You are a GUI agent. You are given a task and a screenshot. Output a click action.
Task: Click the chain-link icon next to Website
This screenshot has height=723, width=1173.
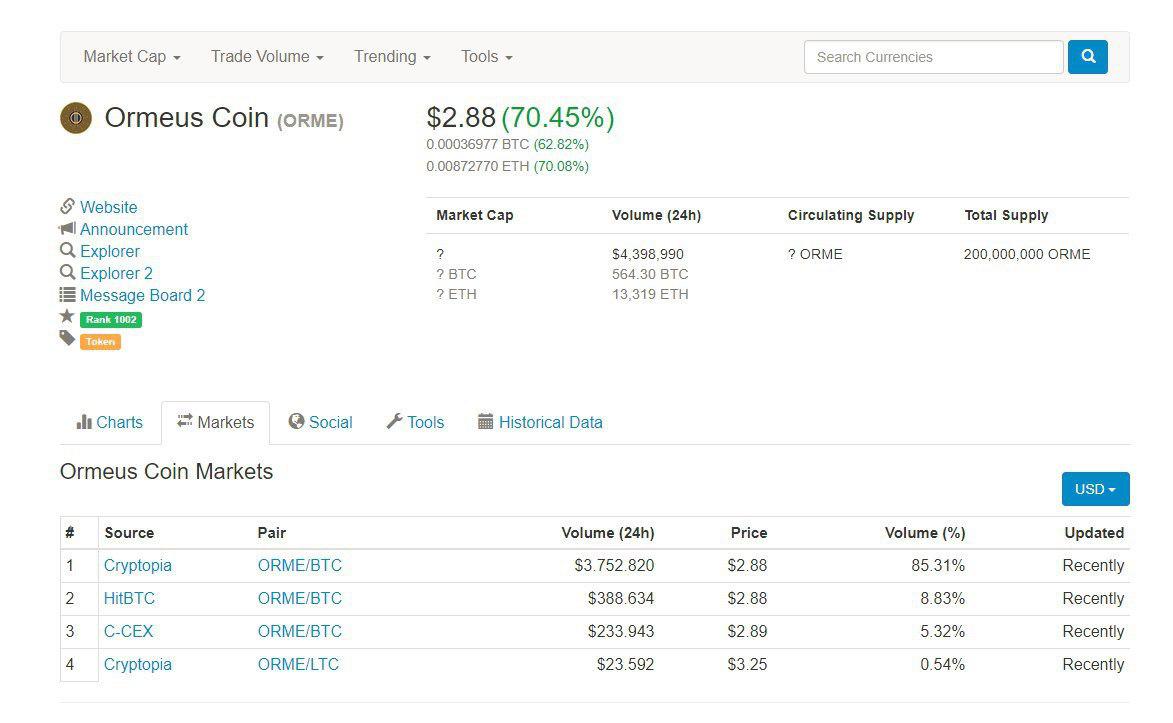(67, 207)
